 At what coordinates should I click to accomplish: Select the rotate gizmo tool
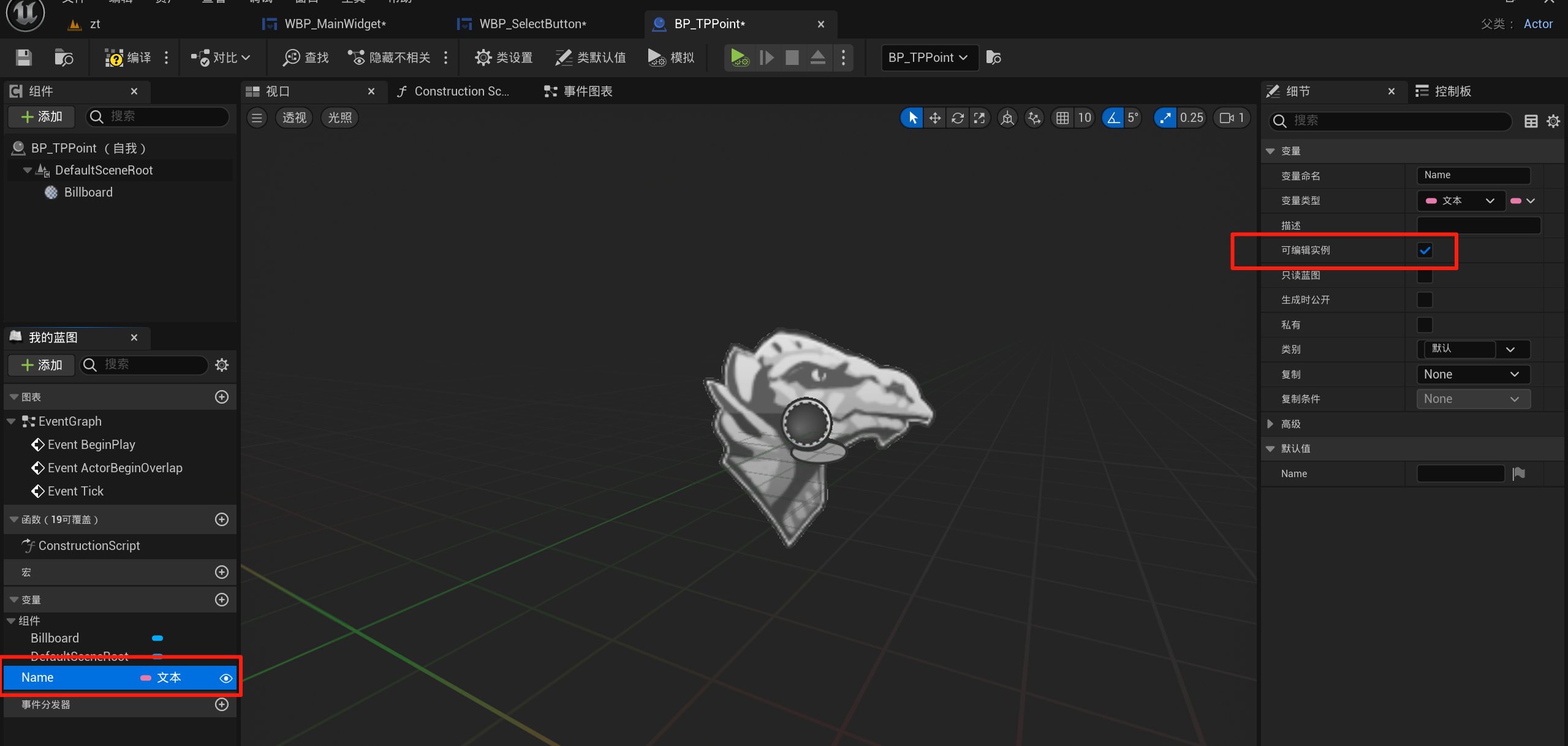pos(958,118)
